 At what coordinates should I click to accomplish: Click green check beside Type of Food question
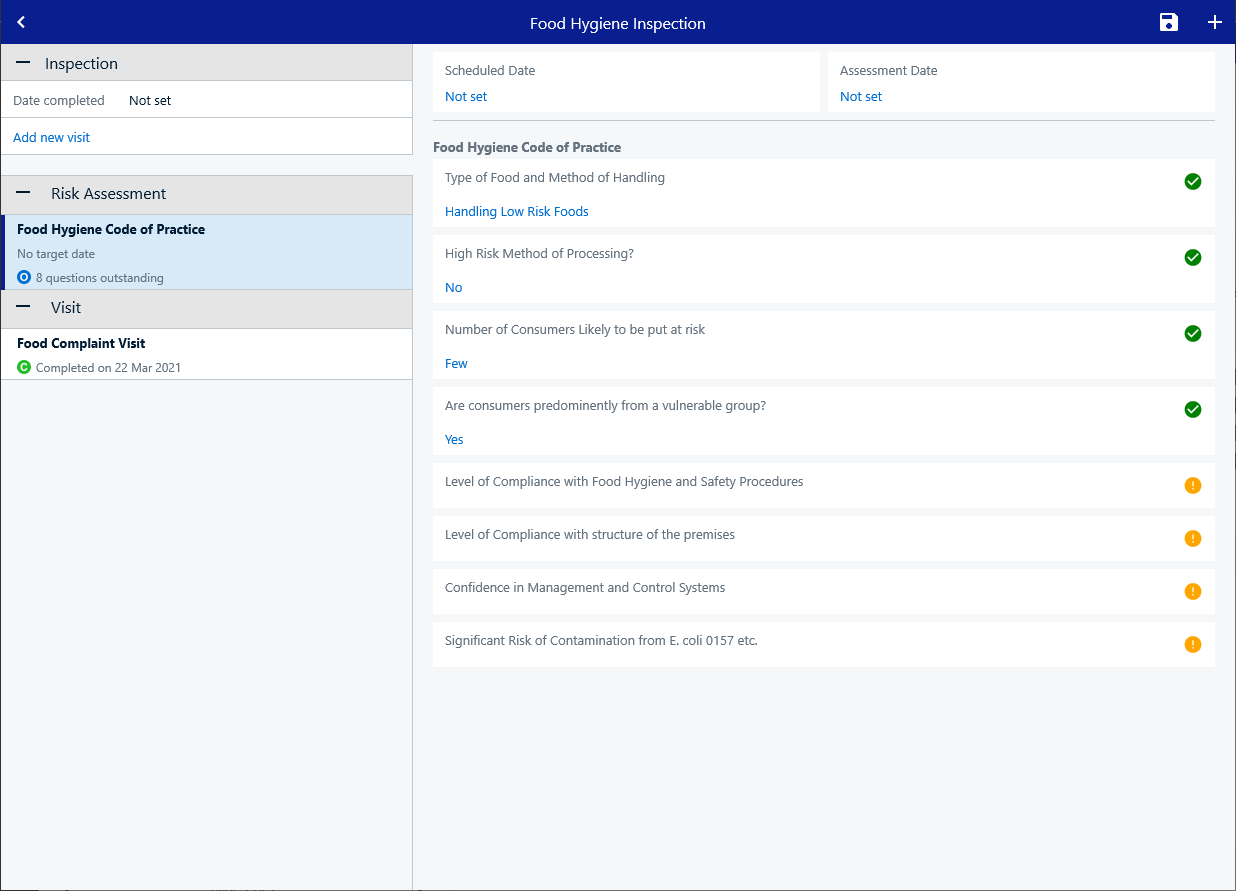(x=1193, y=181)
